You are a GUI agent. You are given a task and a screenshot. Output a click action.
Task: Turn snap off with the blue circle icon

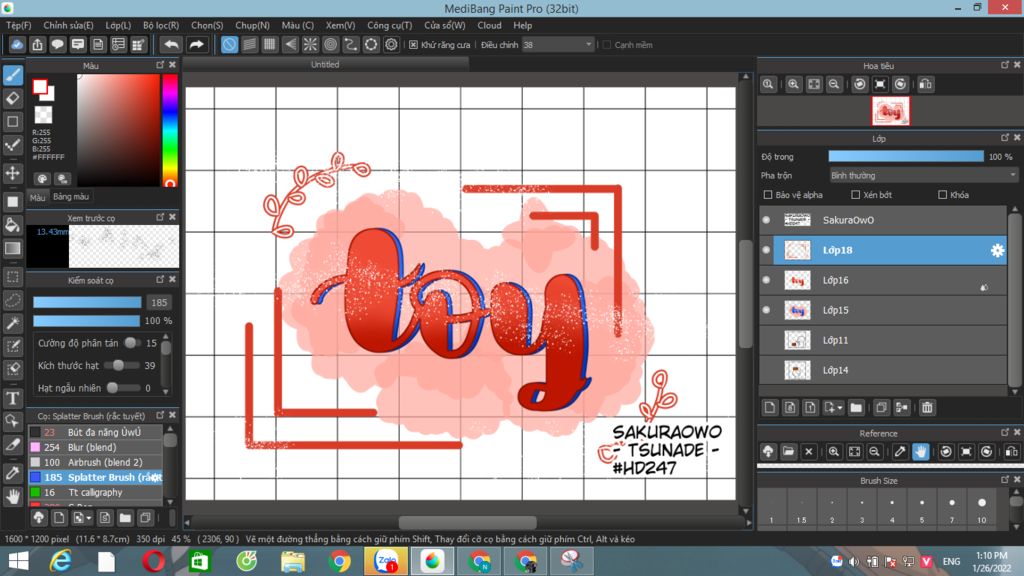click(229, 44)
